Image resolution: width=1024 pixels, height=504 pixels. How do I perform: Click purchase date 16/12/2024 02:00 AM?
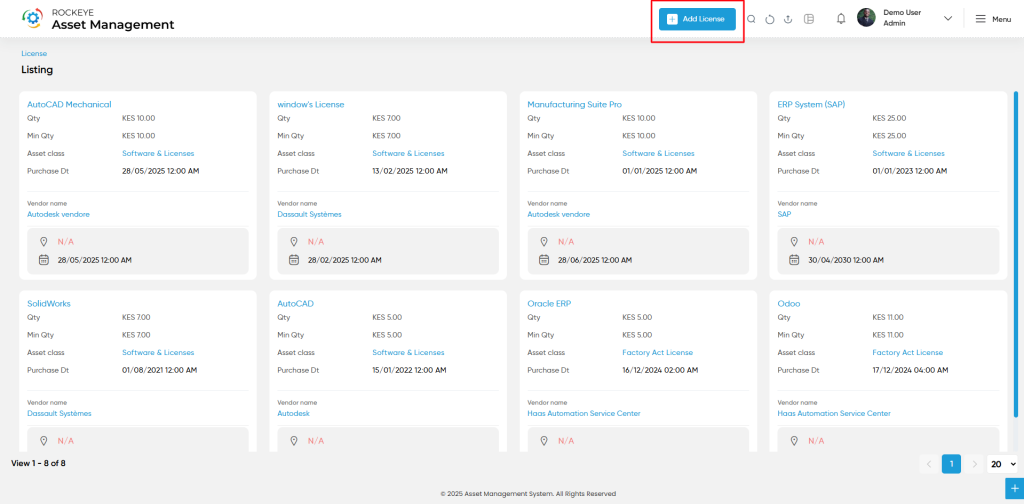(660, 370)
